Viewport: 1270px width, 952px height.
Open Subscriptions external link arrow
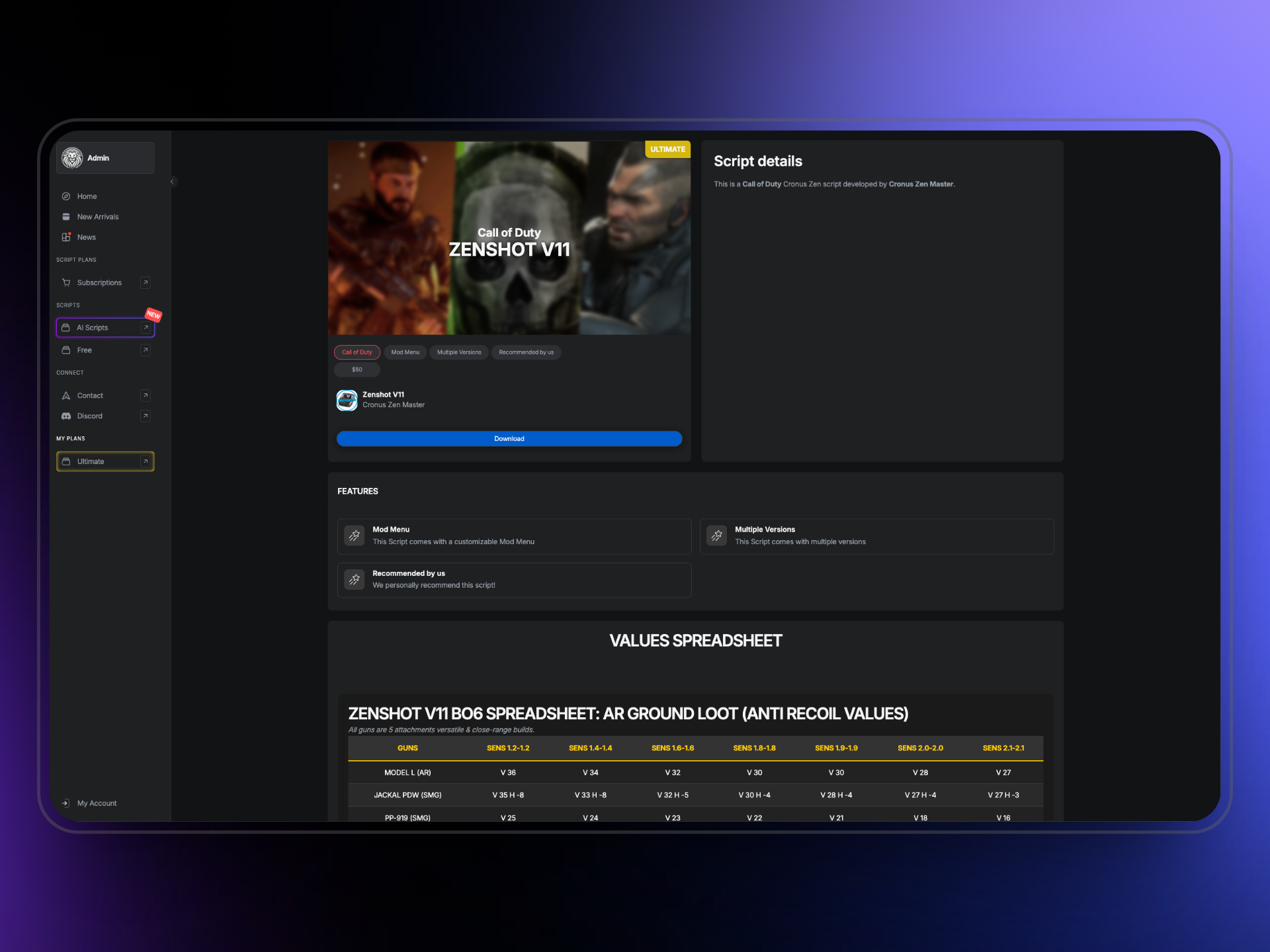pyautogui.click(x=146, y=283)
